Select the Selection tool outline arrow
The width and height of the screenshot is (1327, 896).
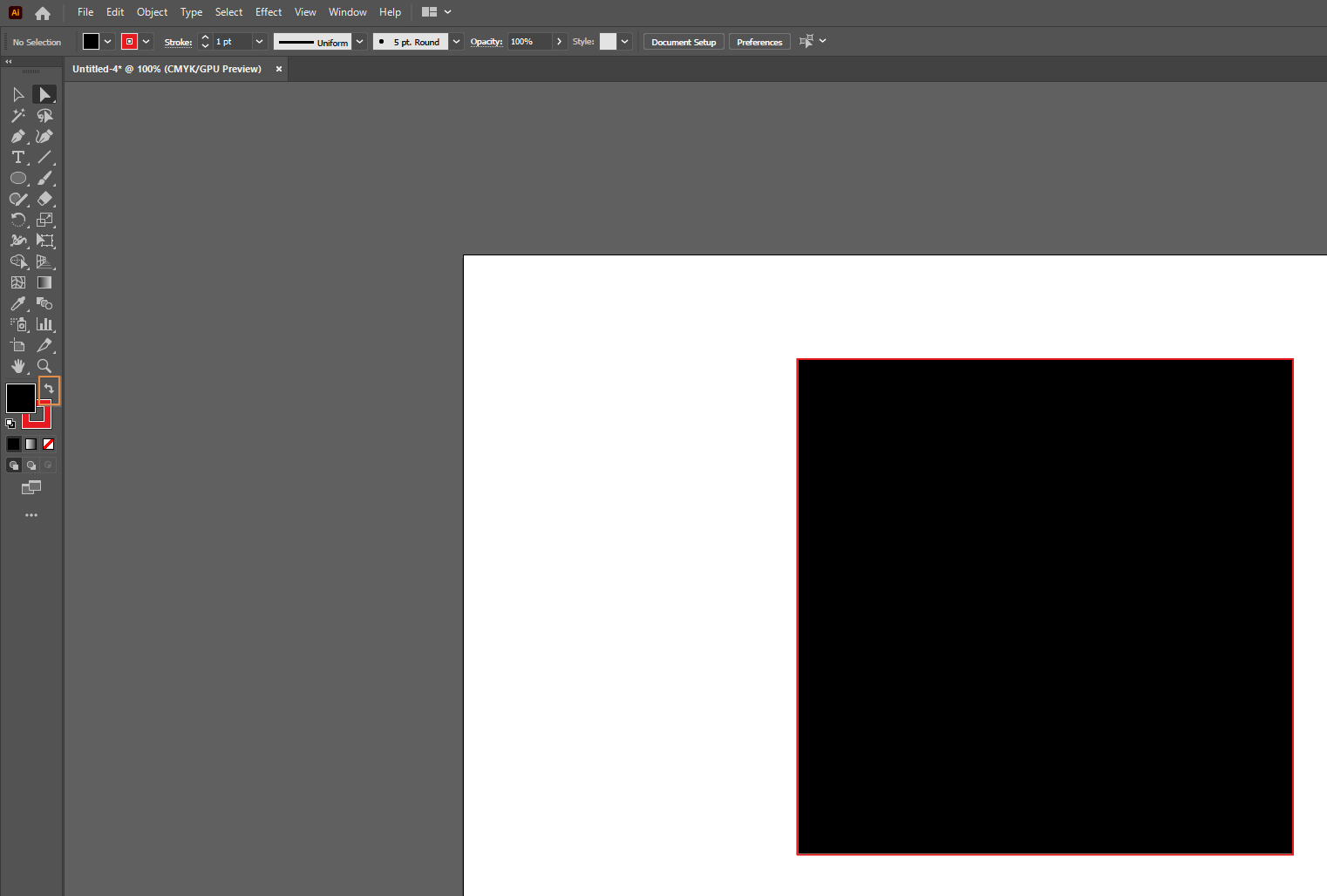point(18,94)
